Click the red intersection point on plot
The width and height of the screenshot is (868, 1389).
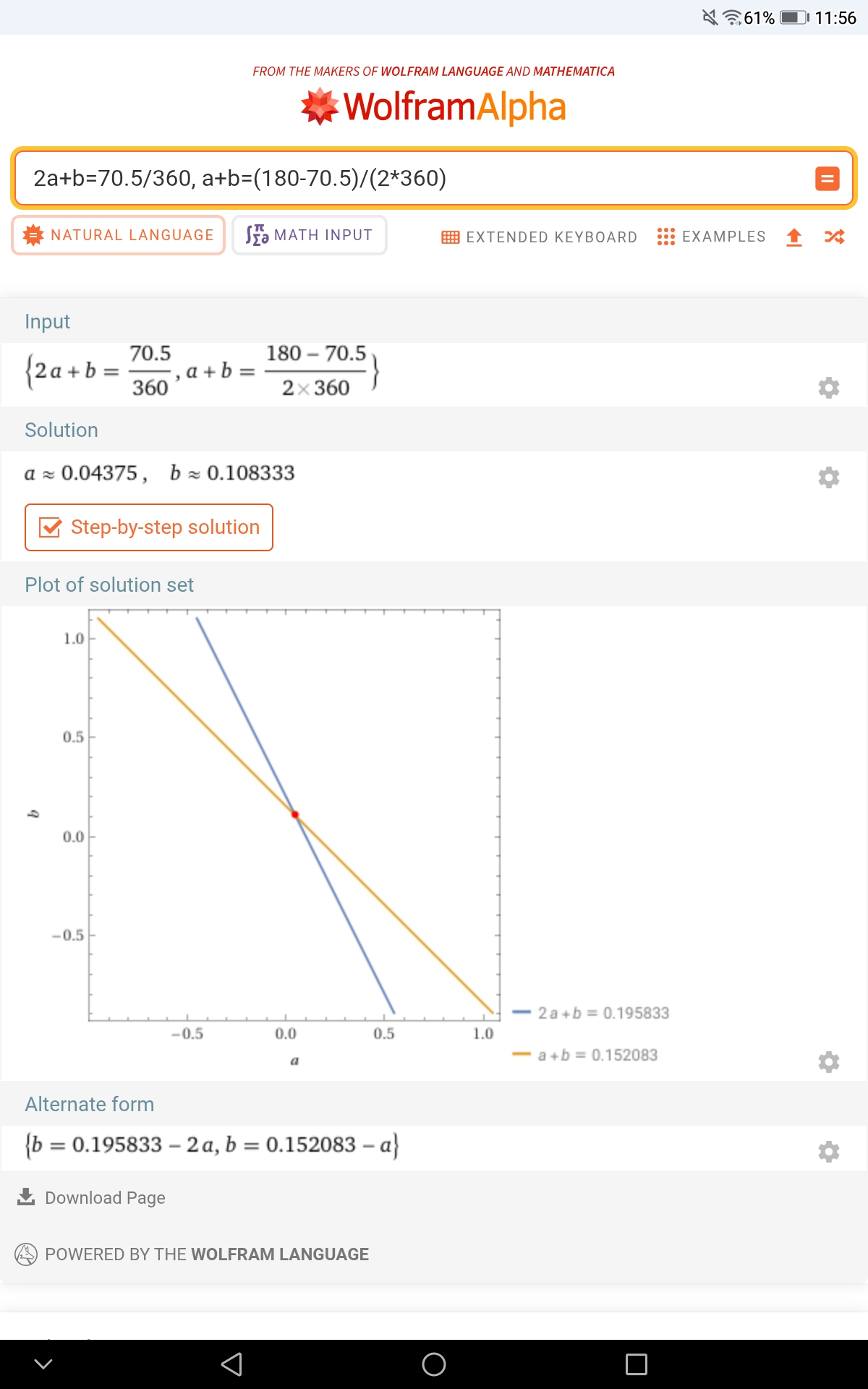(295, 815)
